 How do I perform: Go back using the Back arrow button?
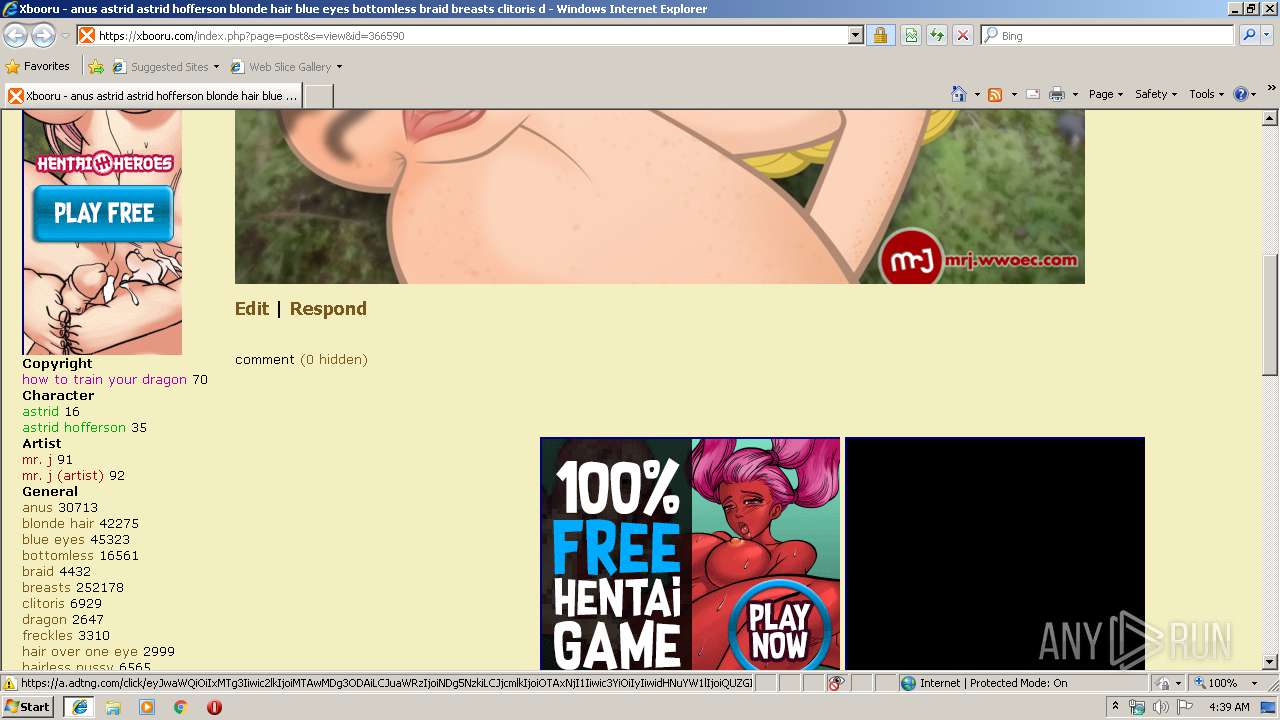15,35
